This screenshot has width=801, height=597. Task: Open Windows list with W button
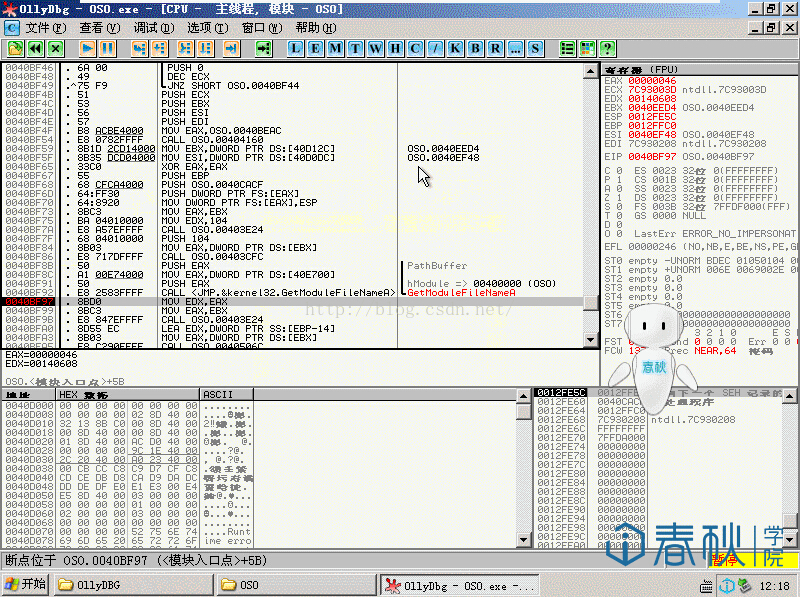pyautogui.click(x=375, y=49)
